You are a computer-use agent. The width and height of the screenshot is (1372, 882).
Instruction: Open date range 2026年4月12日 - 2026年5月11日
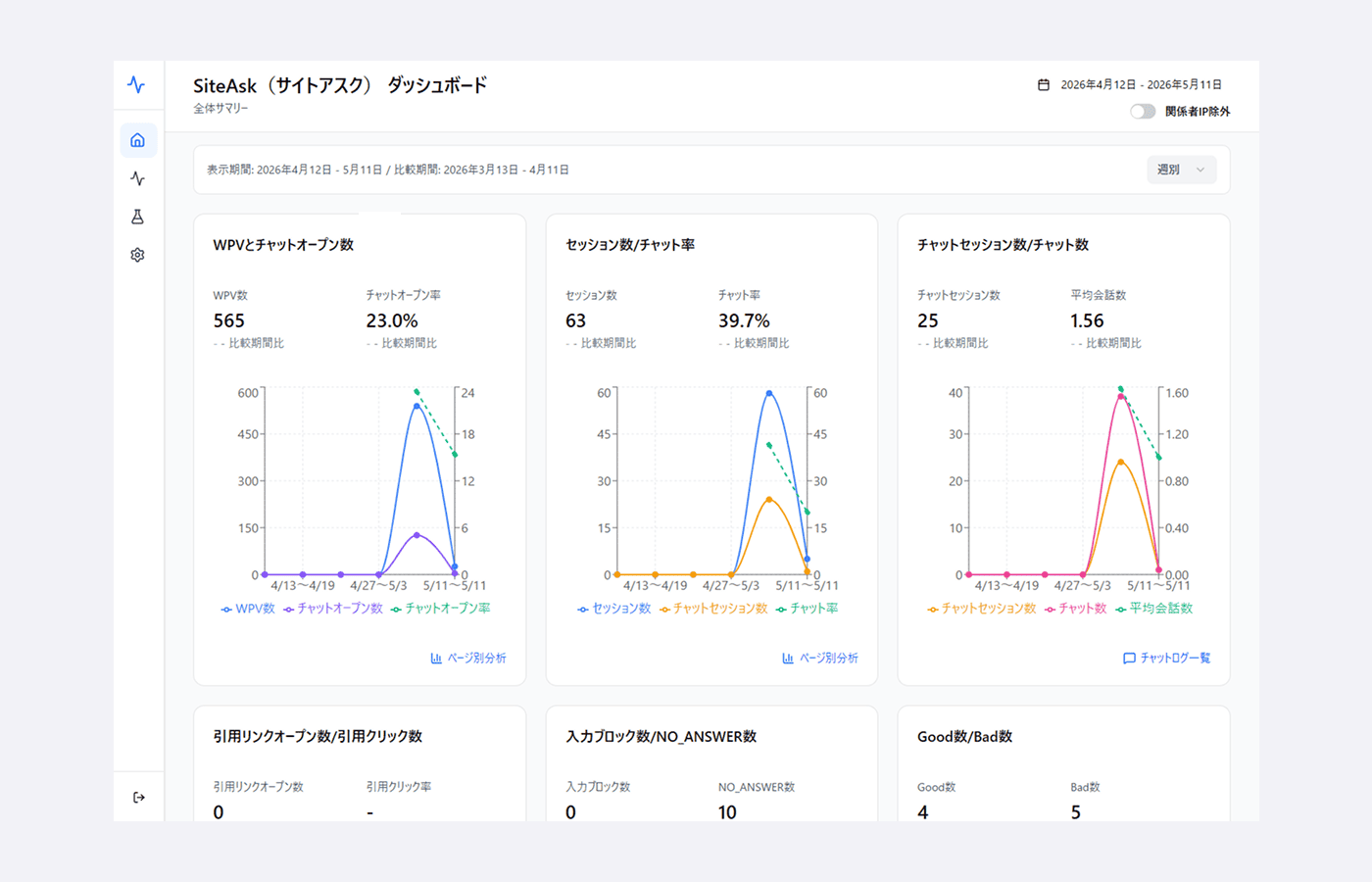pyautogui.click(x=1141, y=85)
